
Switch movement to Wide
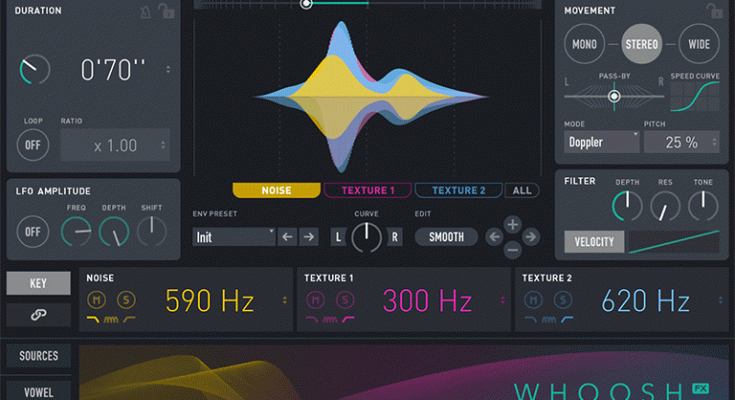coord(698,44)
